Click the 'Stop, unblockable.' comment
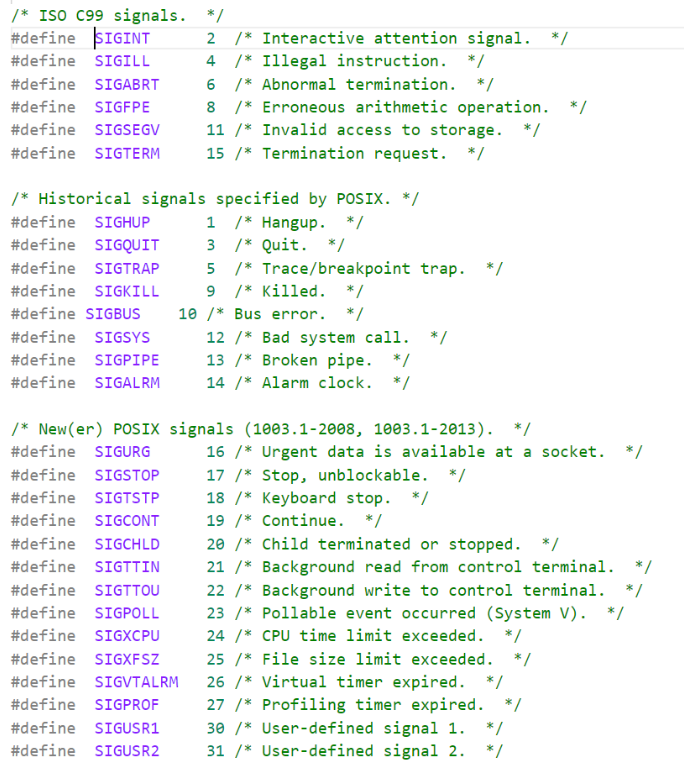This screenshot has height=766, width=684. [350, 475]
